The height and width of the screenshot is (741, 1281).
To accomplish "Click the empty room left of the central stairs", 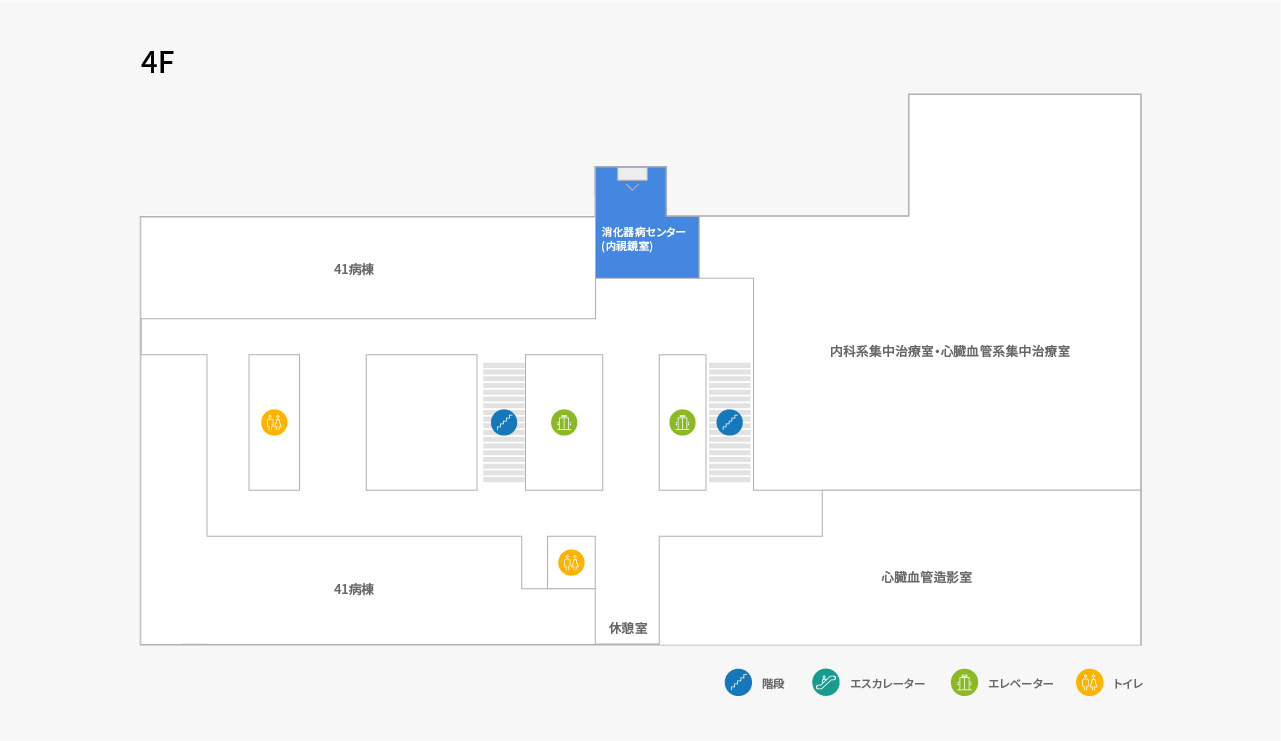I will tap(421, 422).
